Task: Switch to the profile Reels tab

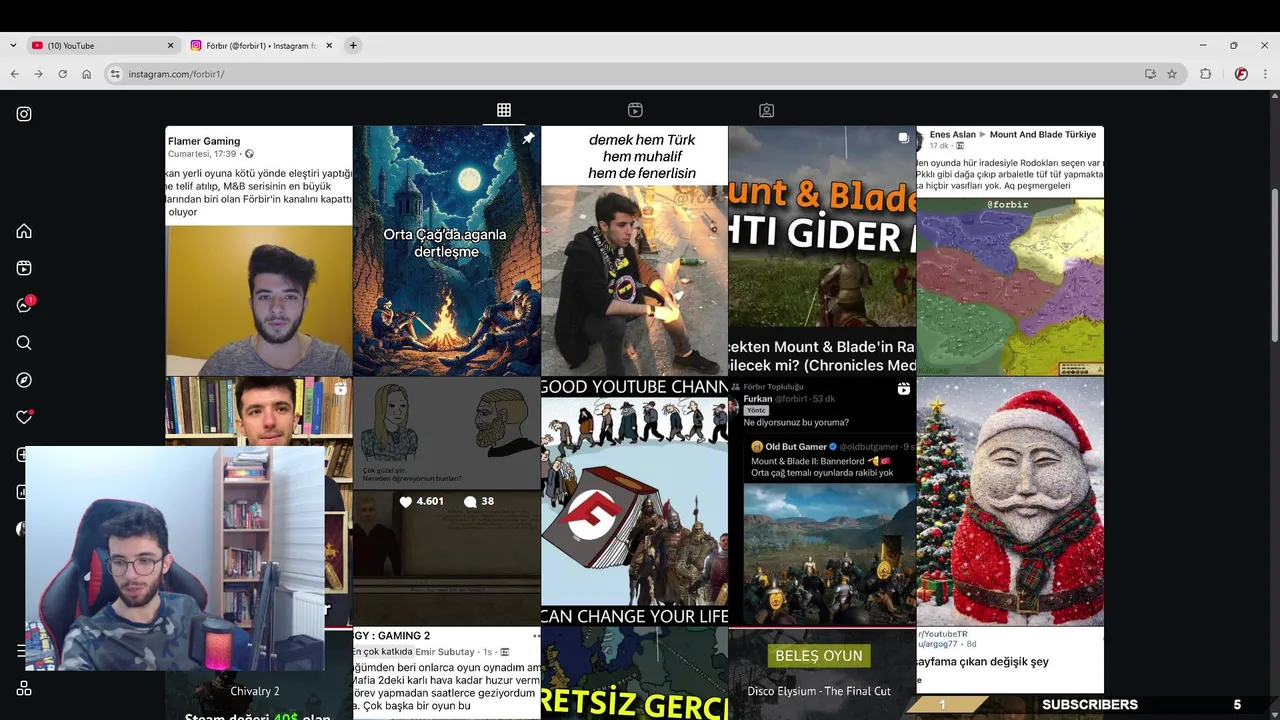Action: (635, 110)
